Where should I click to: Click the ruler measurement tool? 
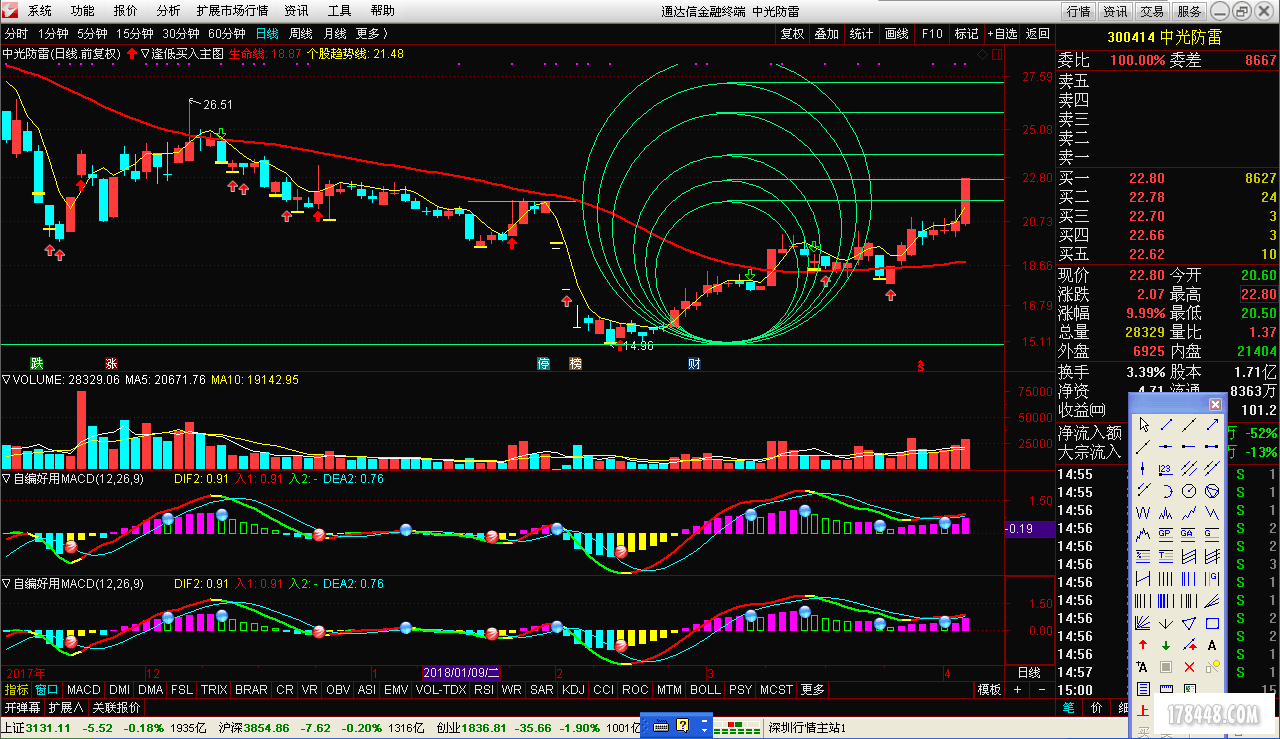1166,689
